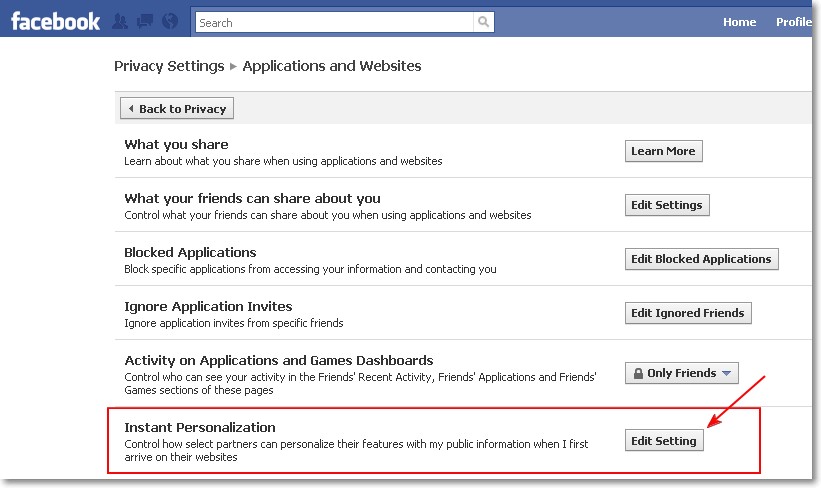Click 'Learn about what you share' description
Viewport: 821px width, 488px height.
(283, 161)
